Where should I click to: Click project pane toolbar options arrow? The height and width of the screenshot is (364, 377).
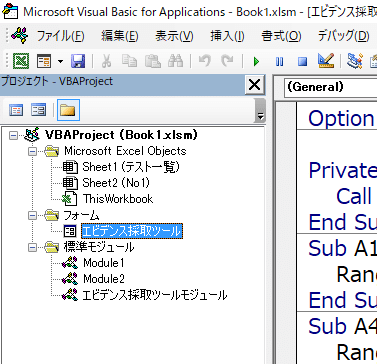click(x=260, y=112)
